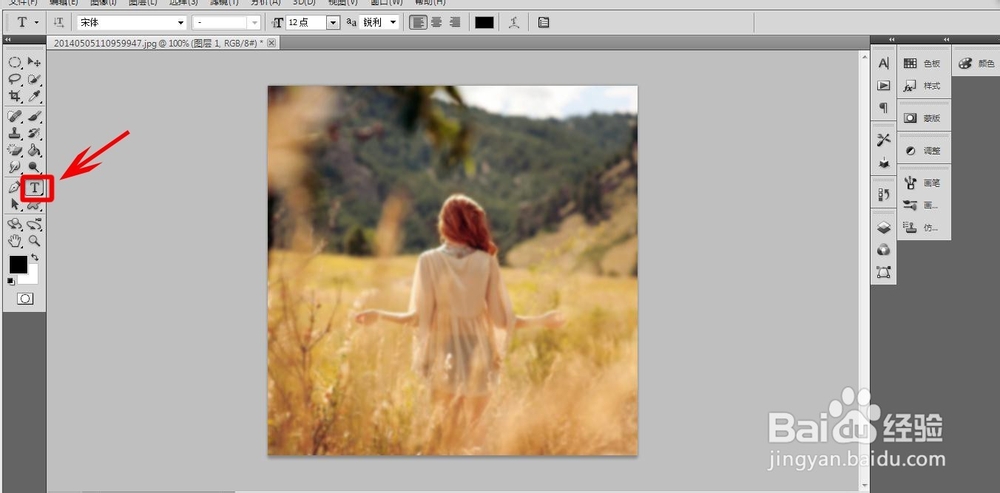Image resolution: width=1000 pixels, height=493 pixels.
Task: Open the Tool Presets wrench icon
Action: (x=883, y=140)
